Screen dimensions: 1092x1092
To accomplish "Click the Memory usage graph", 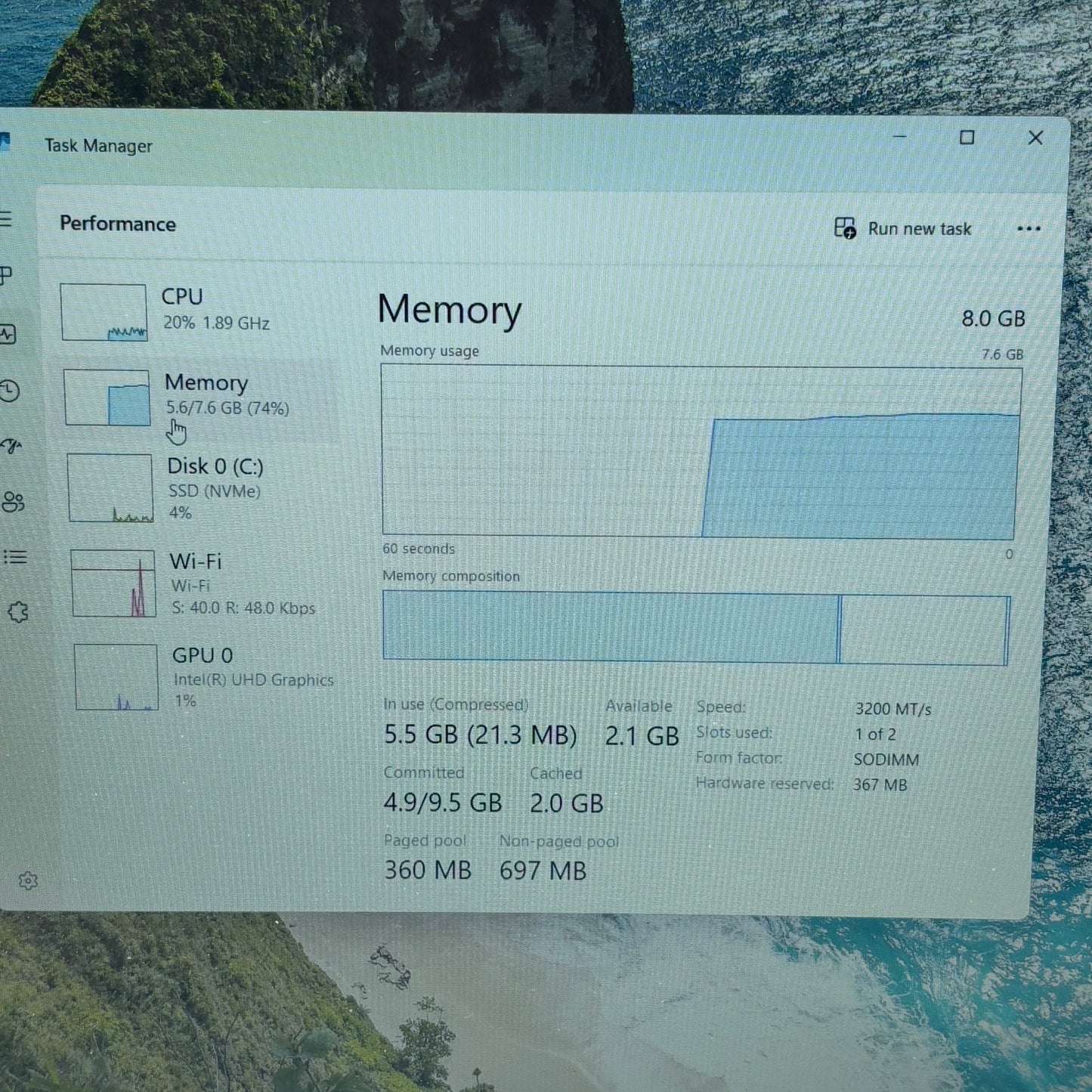I will point(701,452).
